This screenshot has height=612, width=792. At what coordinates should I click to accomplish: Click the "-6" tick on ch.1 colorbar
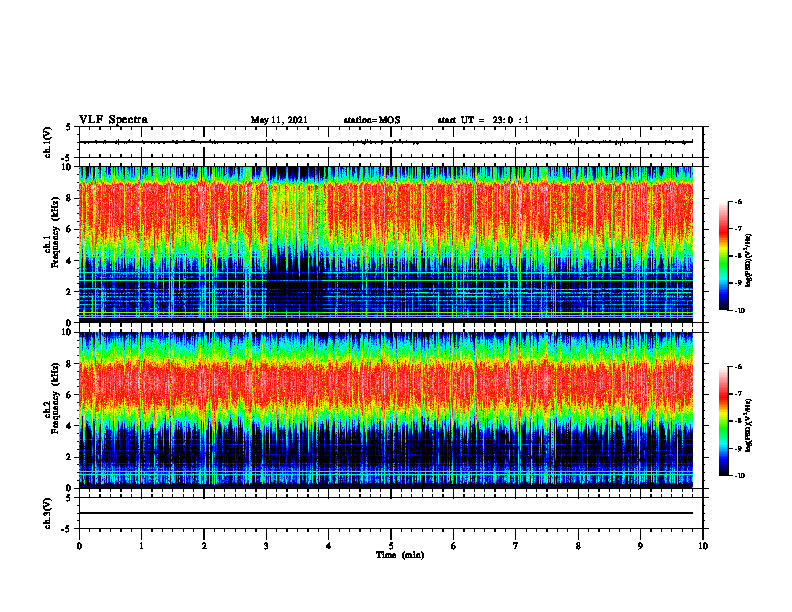click(x=738, y=202)
